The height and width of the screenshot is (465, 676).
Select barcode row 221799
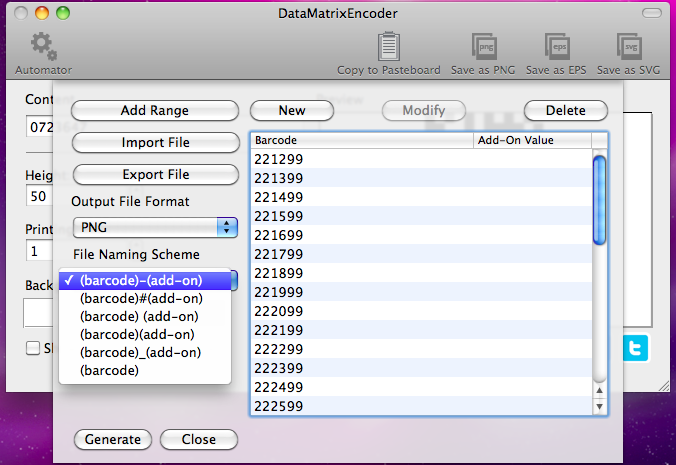coord(422,254)
